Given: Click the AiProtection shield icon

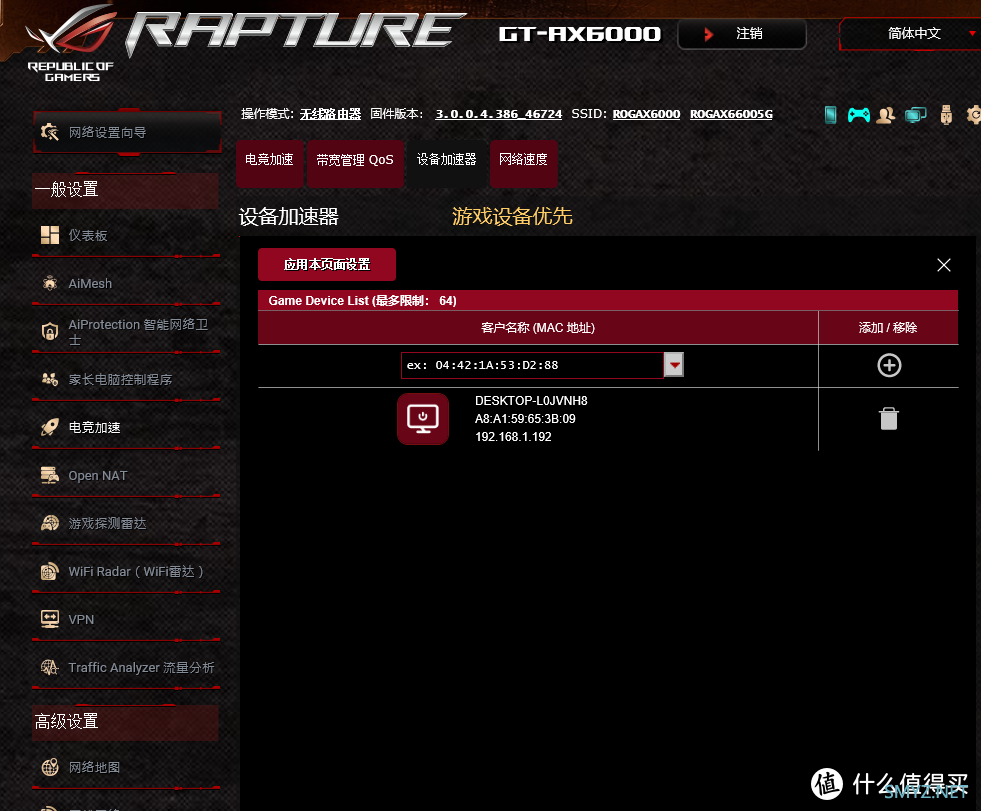Looking at the screenshot, I should 50,331.
